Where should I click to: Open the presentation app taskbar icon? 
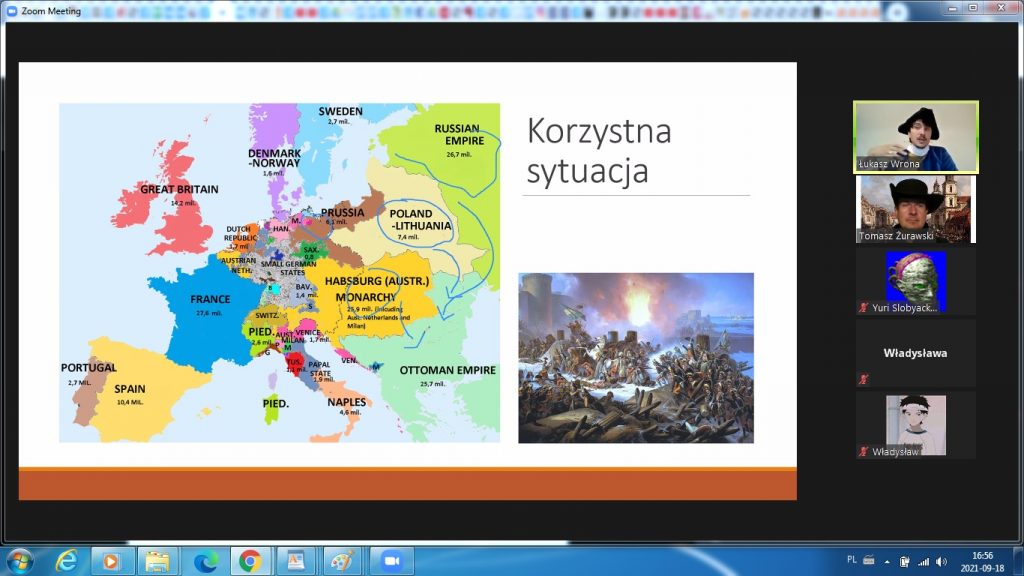[x=297, y=560]
